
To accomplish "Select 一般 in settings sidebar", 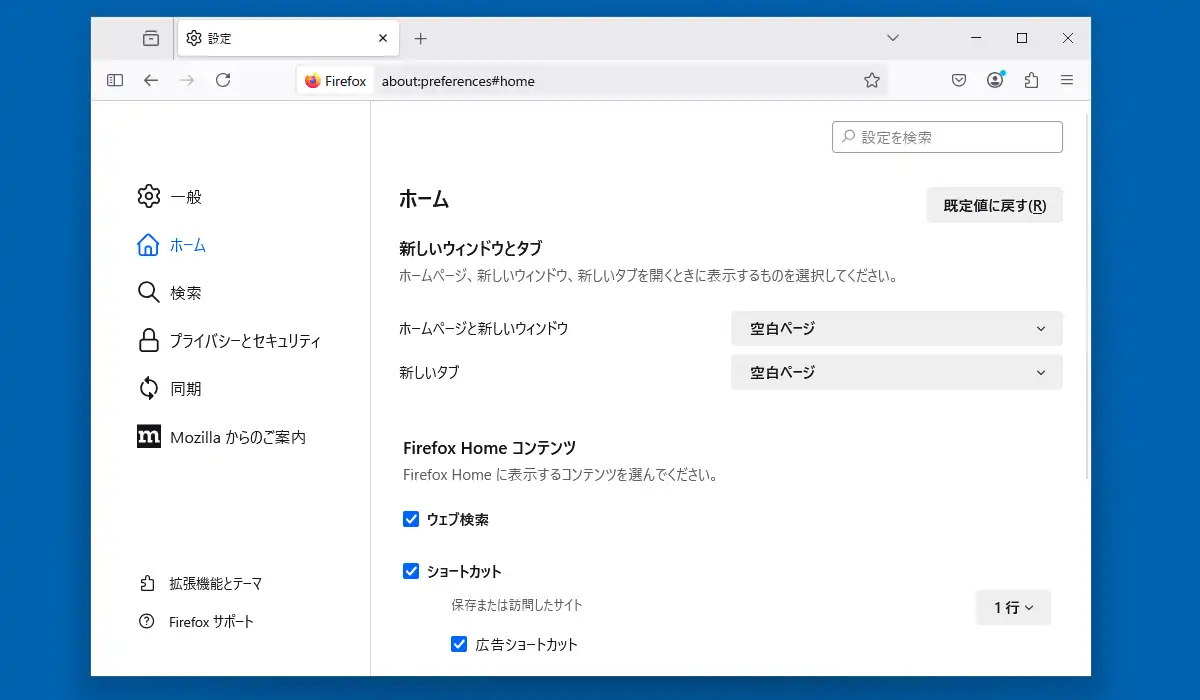I will tap(170, 197).
